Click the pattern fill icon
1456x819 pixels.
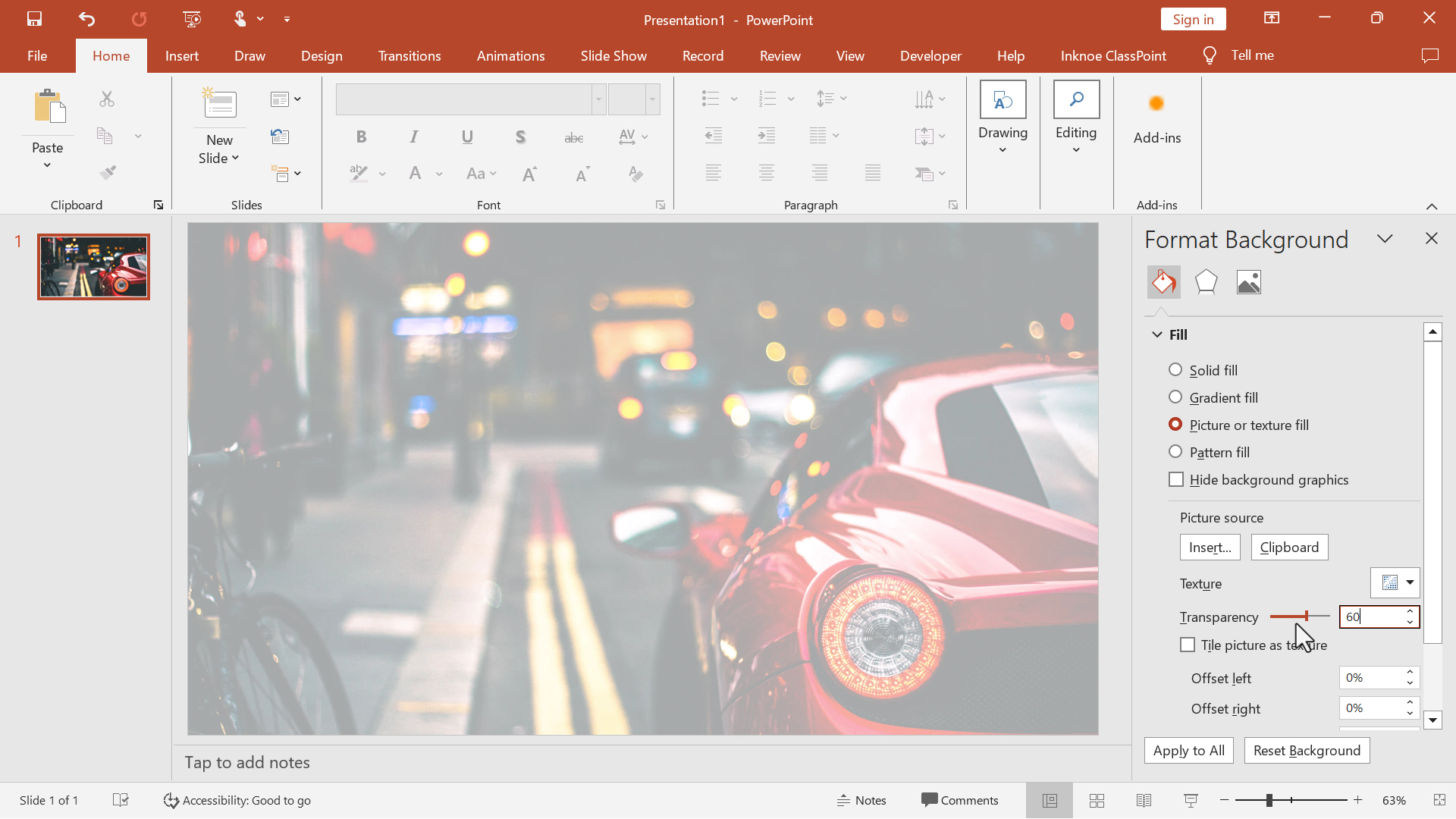(1177, 452)
